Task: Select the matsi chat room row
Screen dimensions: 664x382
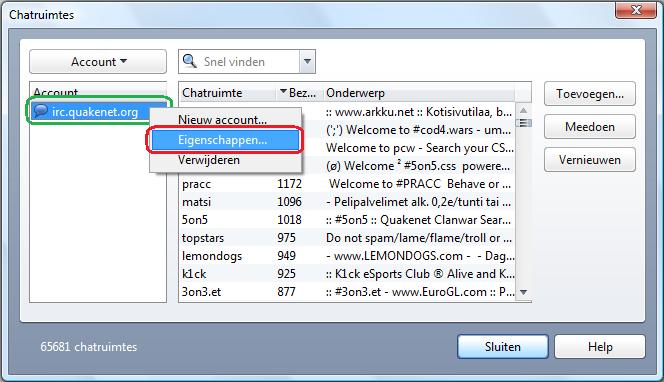Action: [x=347, y=202]
